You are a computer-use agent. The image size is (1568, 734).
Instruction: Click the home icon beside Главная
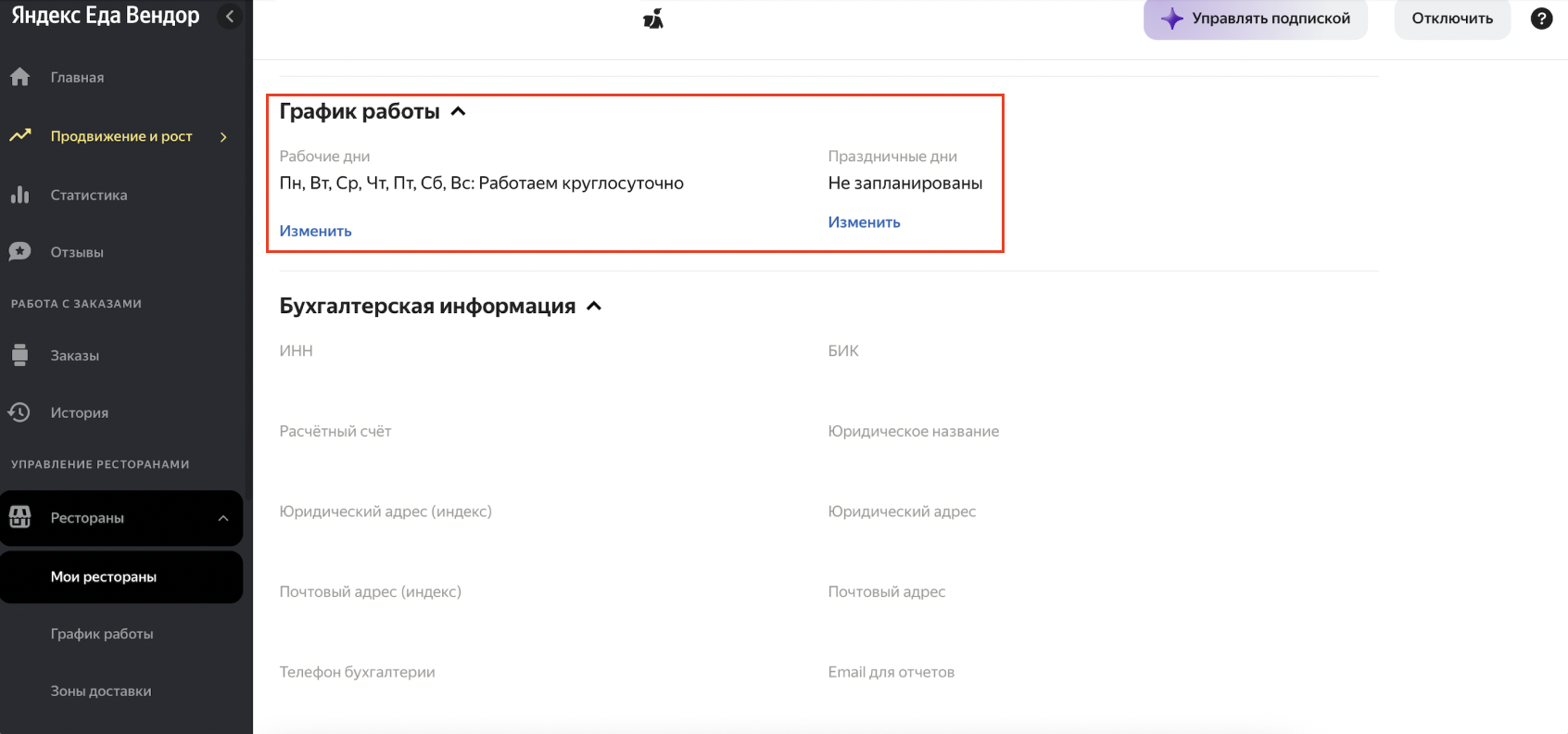(x=19, y=77)
